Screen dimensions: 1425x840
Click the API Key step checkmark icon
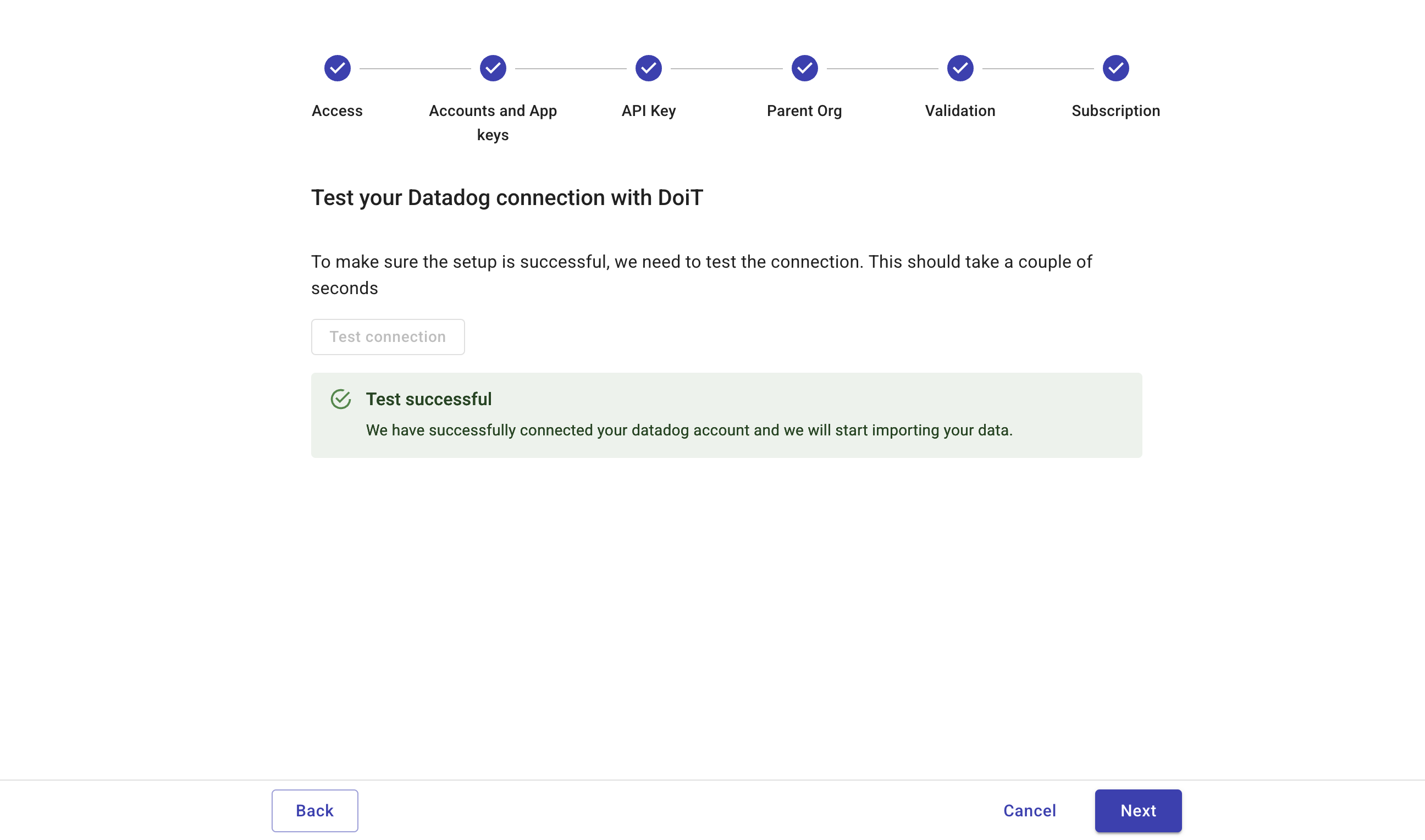pos(648,68)
